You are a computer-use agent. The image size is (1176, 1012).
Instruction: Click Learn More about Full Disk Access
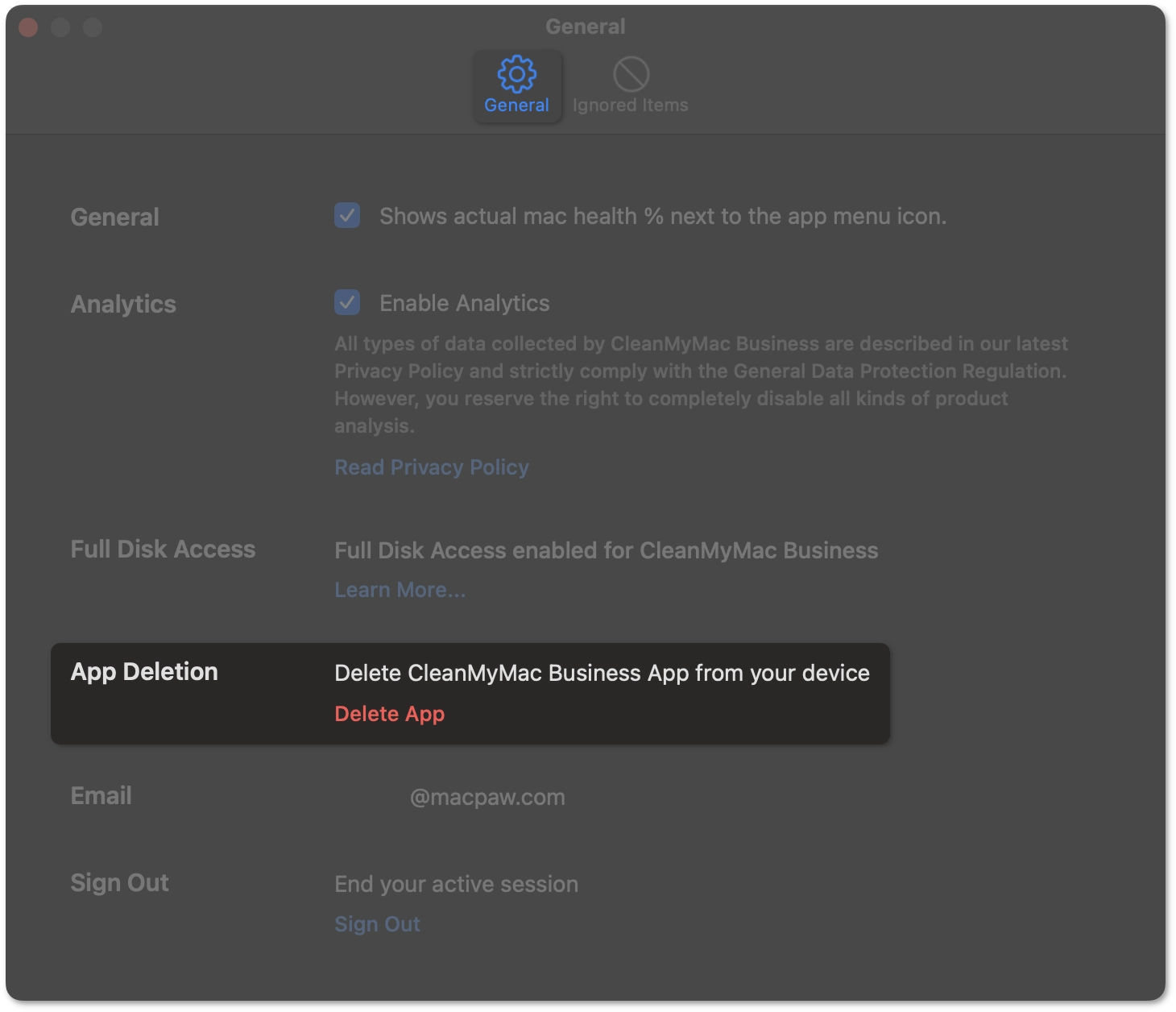point(400,590)
